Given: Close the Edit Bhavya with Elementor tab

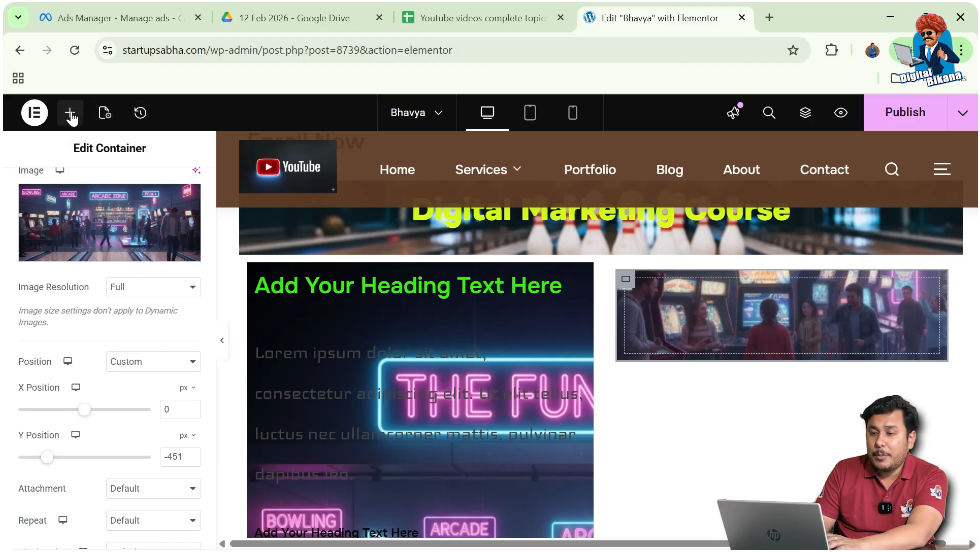Looking at the screenshot, I should [742, 18].
